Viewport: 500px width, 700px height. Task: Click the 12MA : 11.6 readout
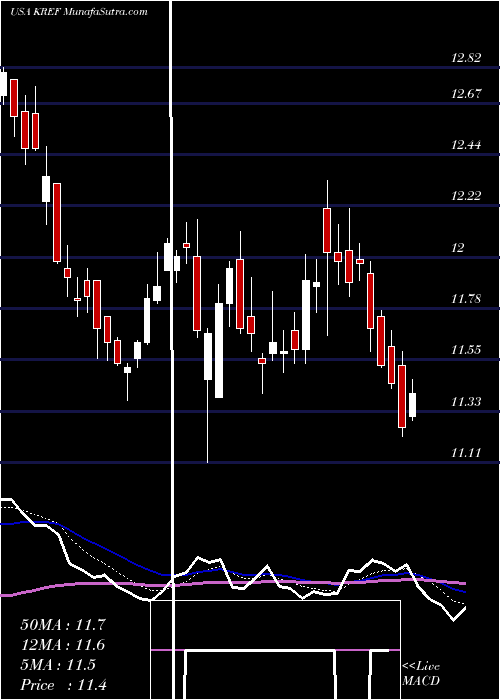(x=62, y=645)
